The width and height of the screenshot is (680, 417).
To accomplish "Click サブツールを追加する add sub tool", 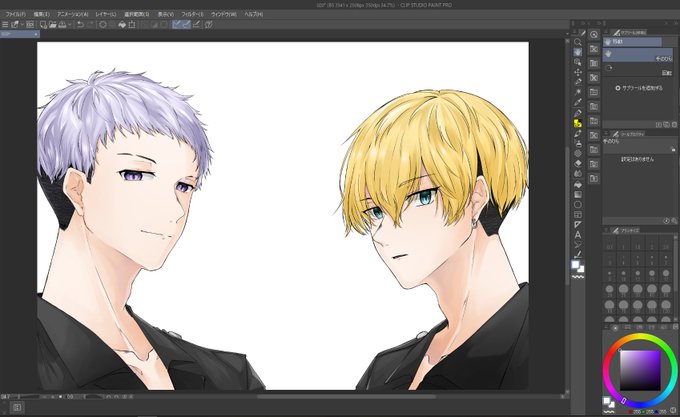I will click(639, 88).
